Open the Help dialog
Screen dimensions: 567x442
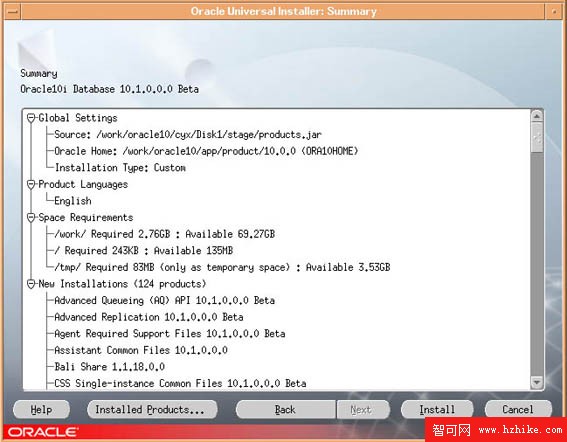click(x=41, y=409)
